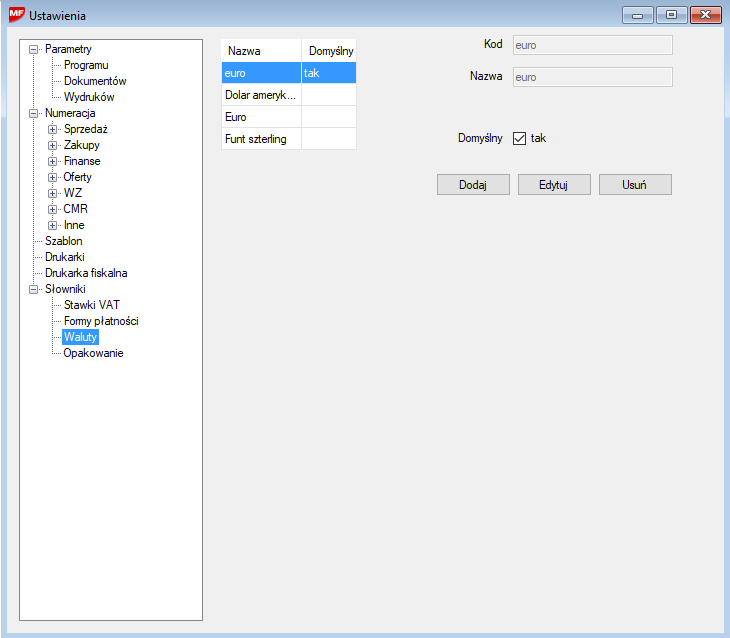Expand the CMR tree node

[54, 209]
